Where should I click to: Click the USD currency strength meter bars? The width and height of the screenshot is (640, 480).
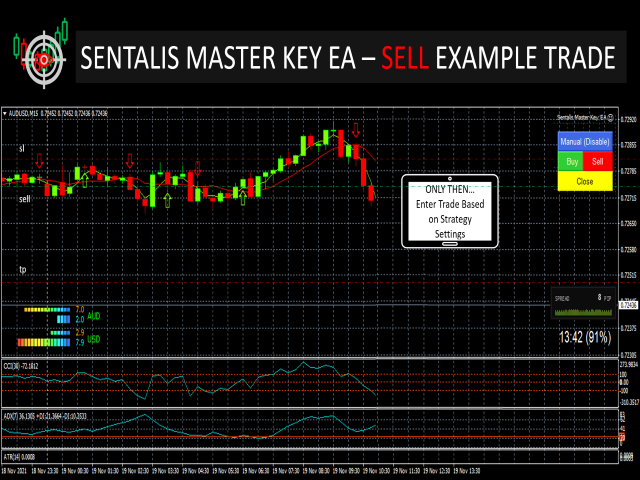[44, 338]
